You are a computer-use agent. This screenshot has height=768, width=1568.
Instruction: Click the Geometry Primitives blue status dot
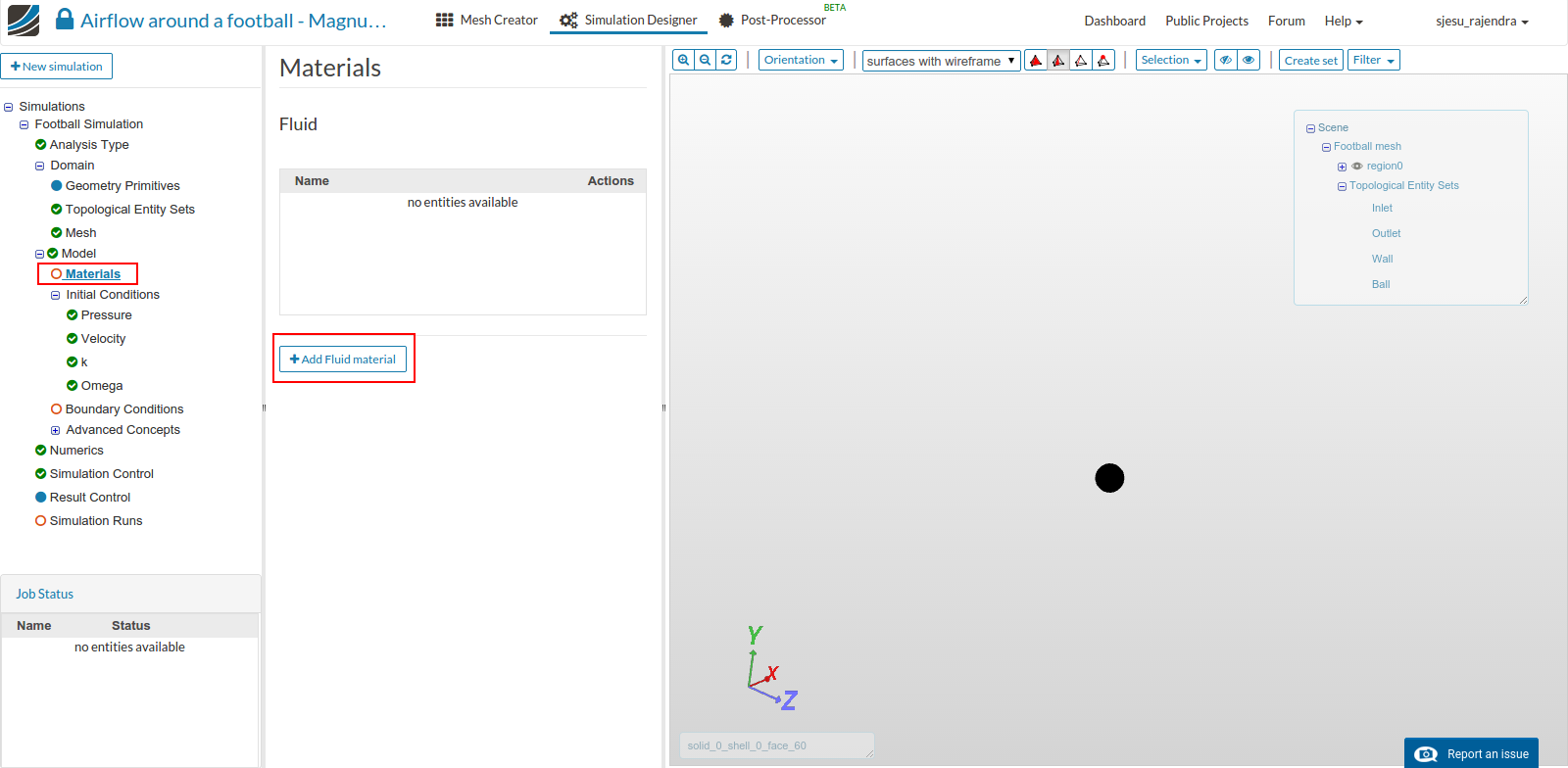click(57, 186)
